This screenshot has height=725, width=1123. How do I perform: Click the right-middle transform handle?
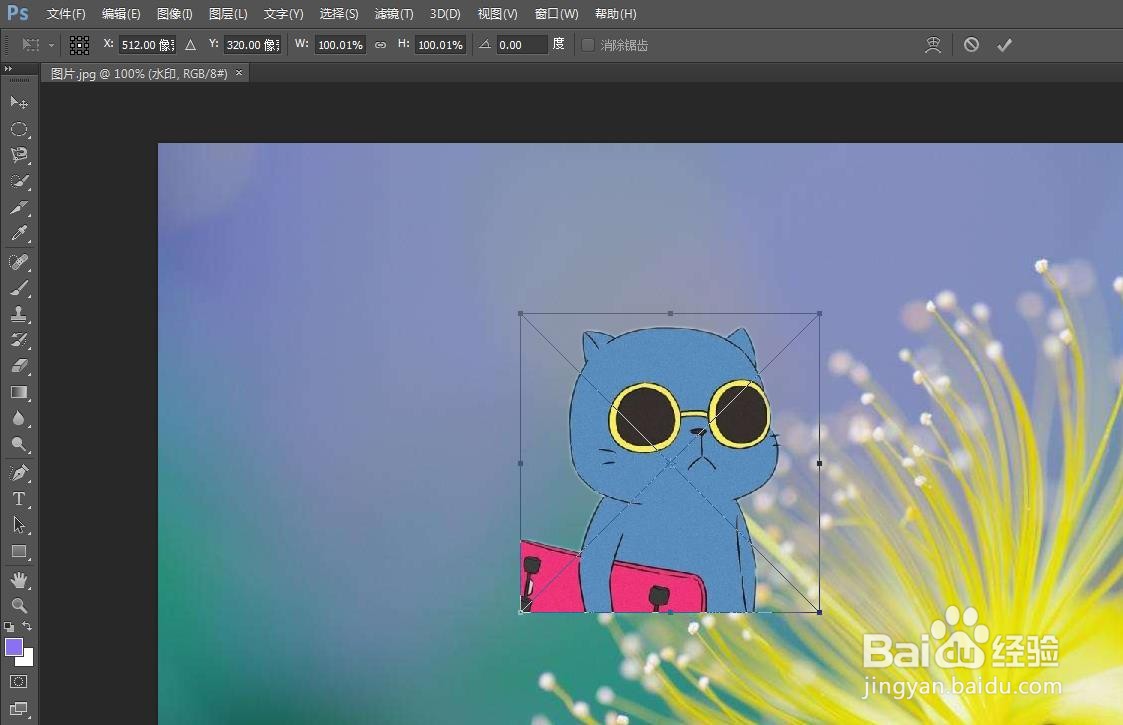(819, 464)
